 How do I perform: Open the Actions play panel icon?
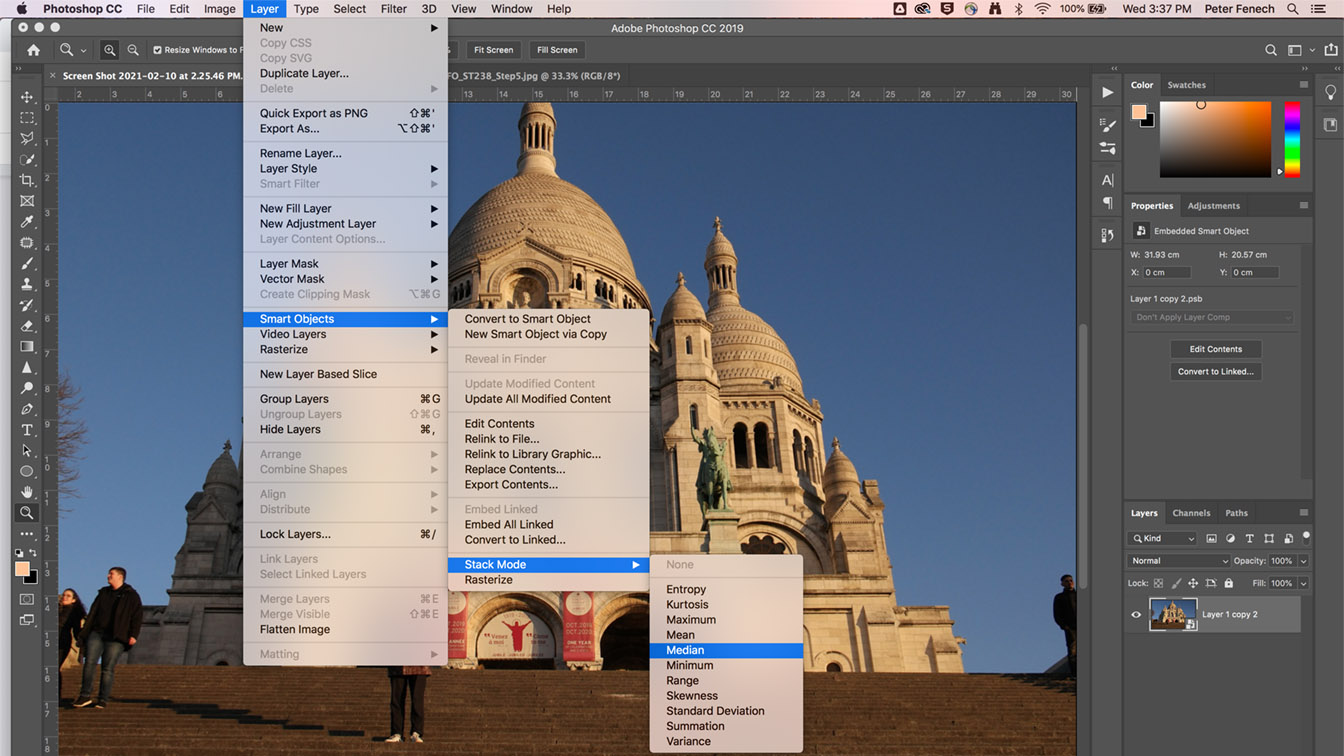(x=1107, y=92)
